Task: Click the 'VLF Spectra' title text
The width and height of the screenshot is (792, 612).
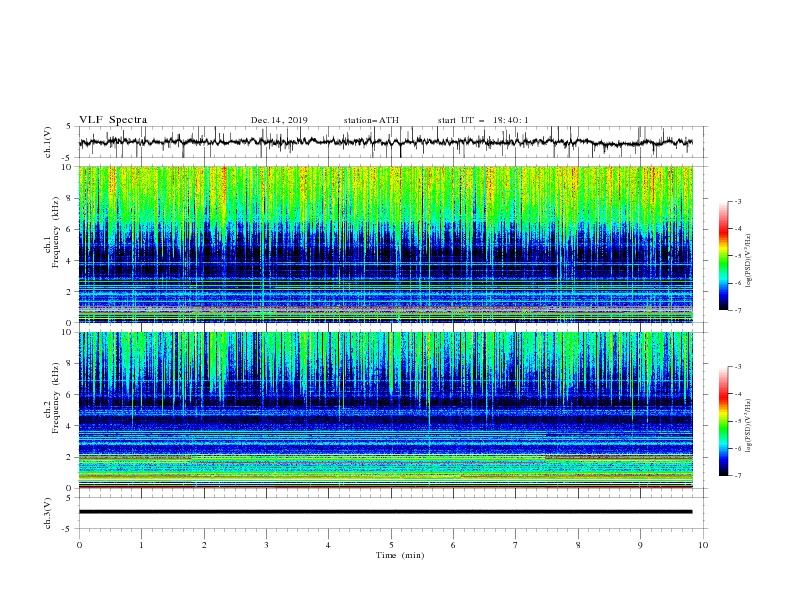Action: coord(113,120)
